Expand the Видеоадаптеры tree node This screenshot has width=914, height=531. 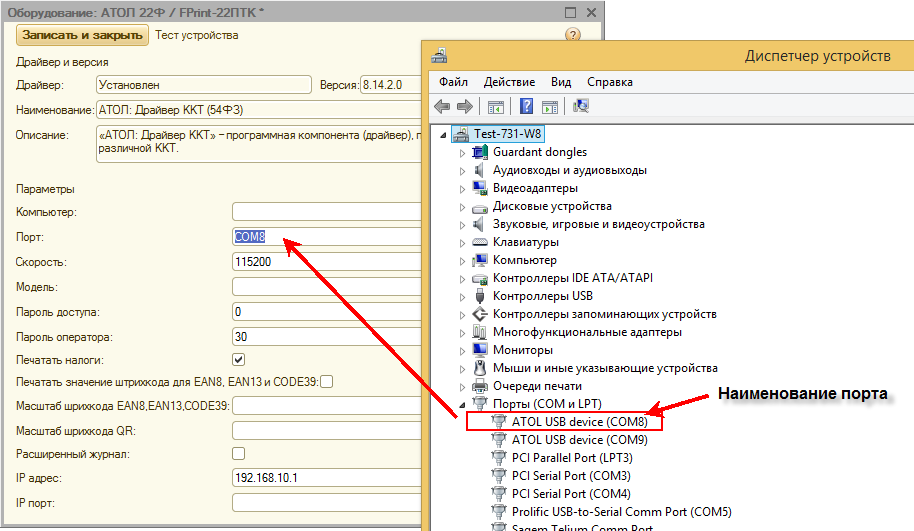(x=462, y=189)
